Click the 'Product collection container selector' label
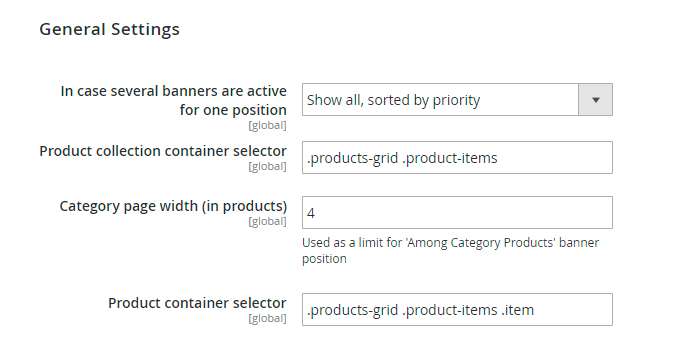 click(x=163, y=151)
